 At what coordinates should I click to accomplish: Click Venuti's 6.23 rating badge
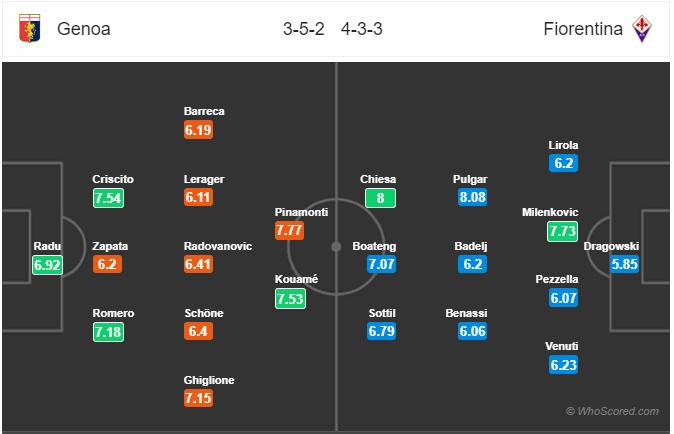point(563,365)
